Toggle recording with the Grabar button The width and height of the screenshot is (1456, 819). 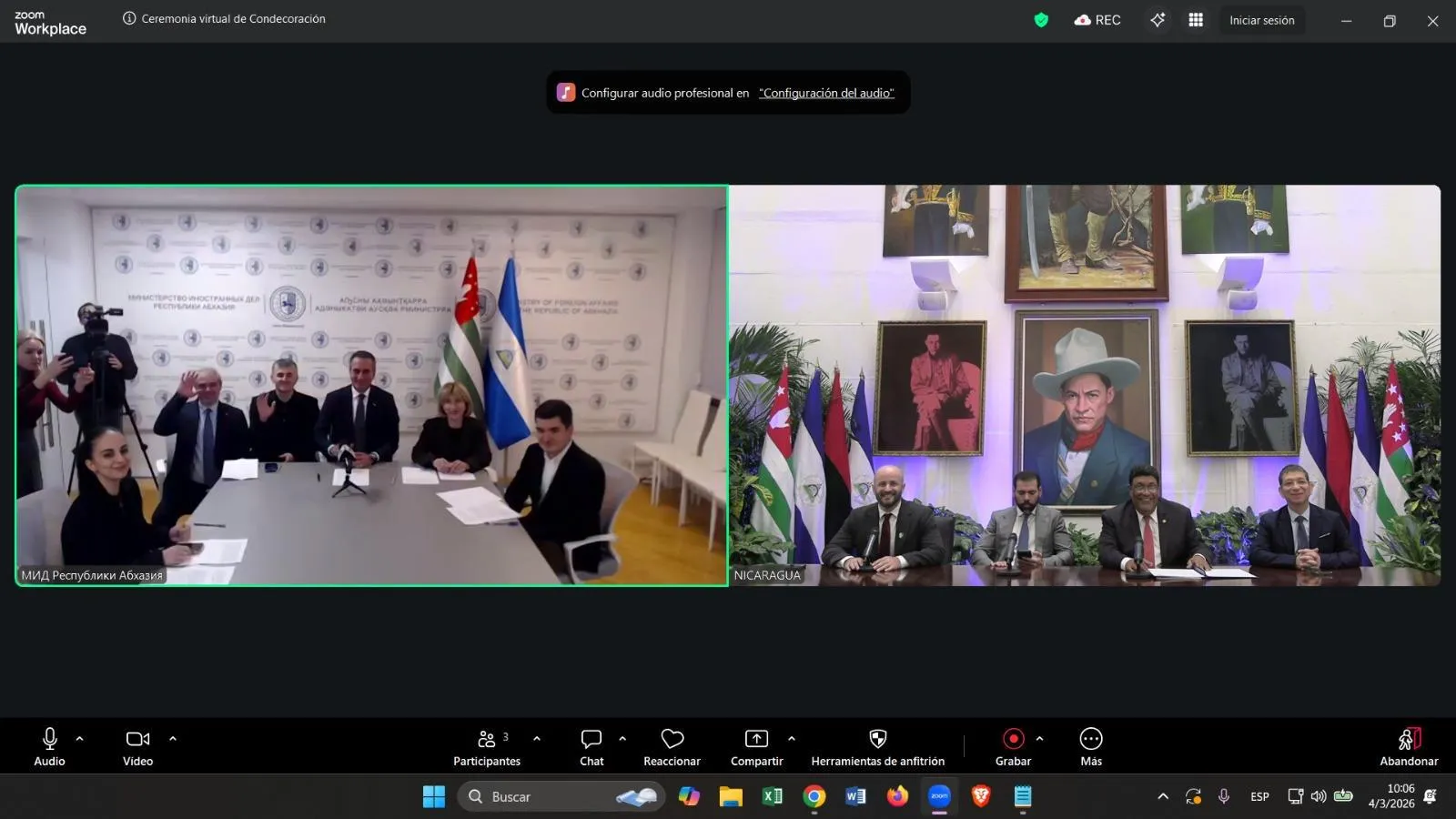(1013, 747)
